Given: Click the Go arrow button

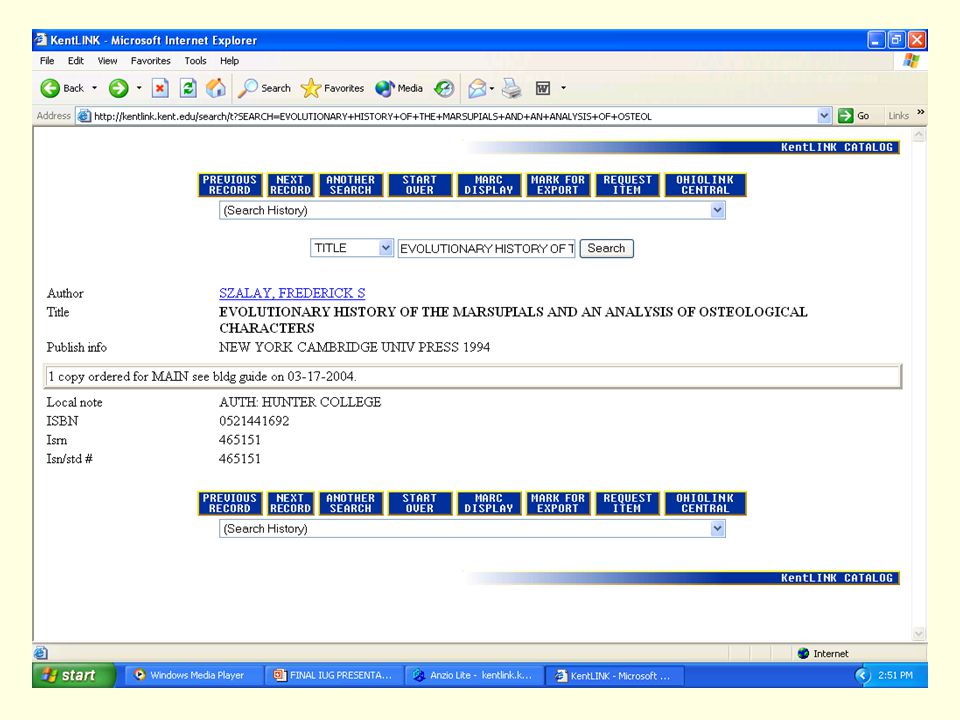Looking at the screenshot, I should (x=854, y=116).
